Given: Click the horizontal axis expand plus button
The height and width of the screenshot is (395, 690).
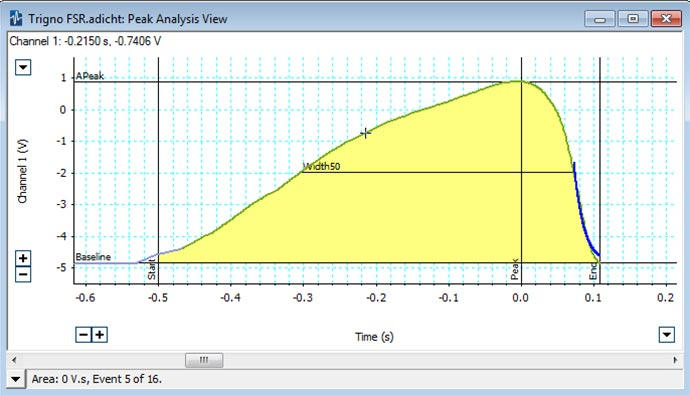Looking at the screenshot, I should click(100, 335).
